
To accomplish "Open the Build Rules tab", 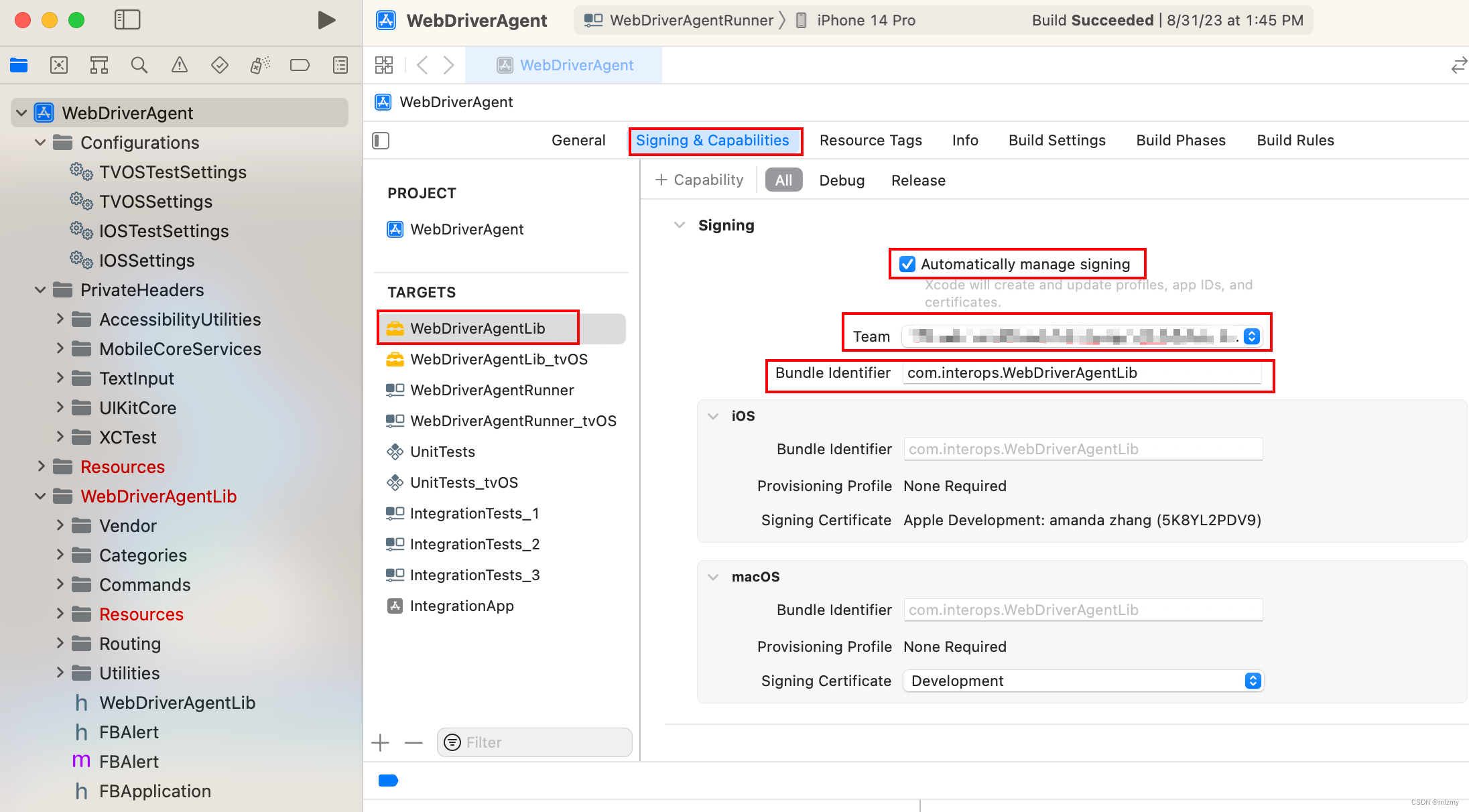I will point(1295,141).
